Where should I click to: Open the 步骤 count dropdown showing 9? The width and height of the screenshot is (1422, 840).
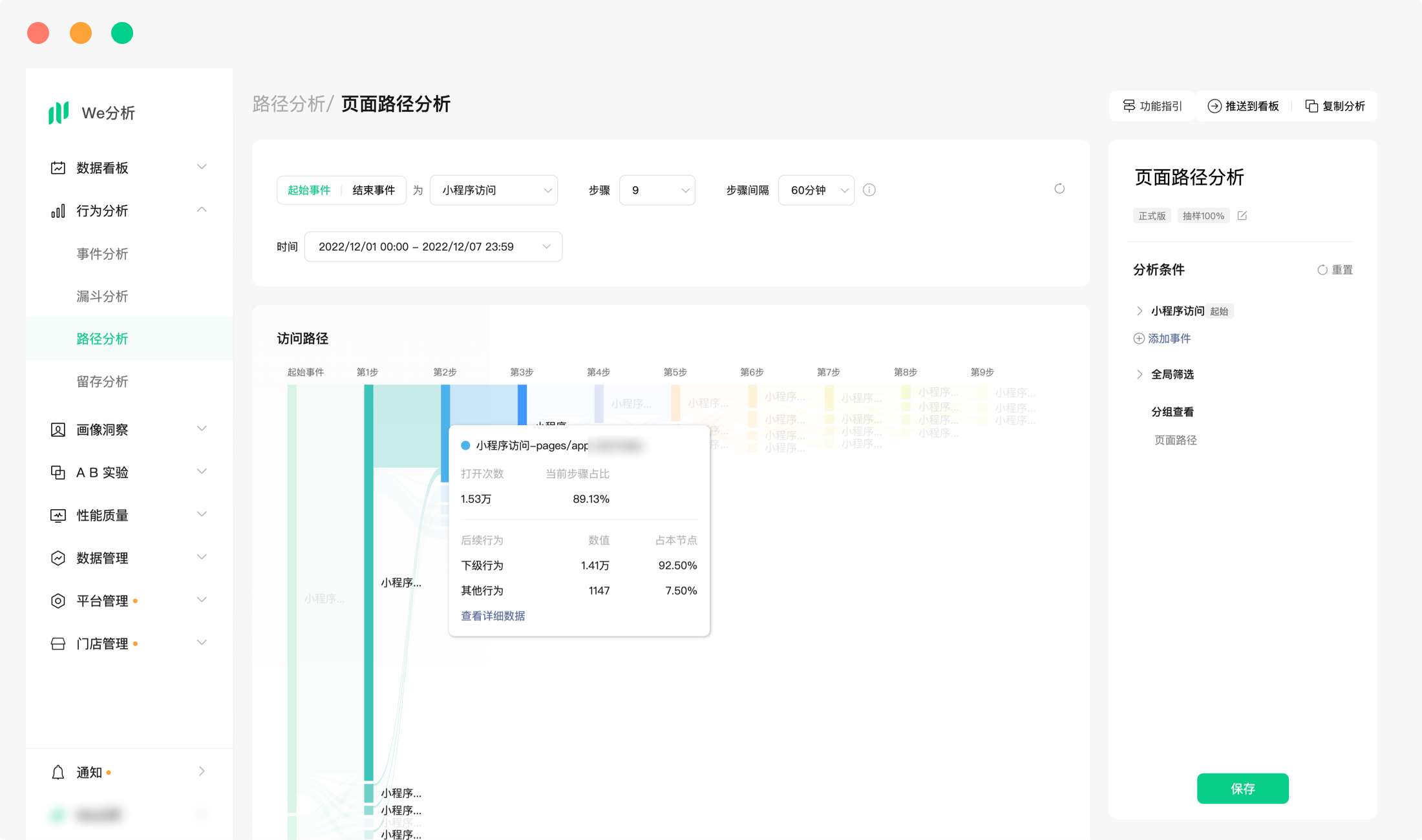(657, 190)
